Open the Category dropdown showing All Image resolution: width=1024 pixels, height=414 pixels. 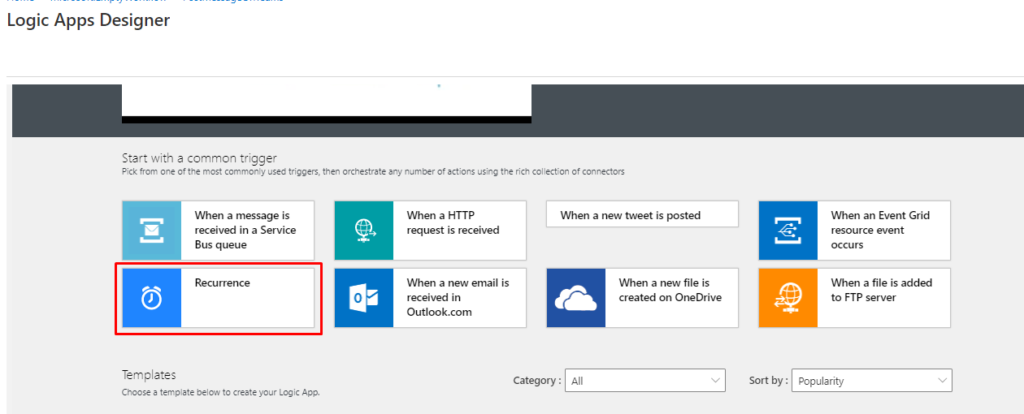click(645, 380)
